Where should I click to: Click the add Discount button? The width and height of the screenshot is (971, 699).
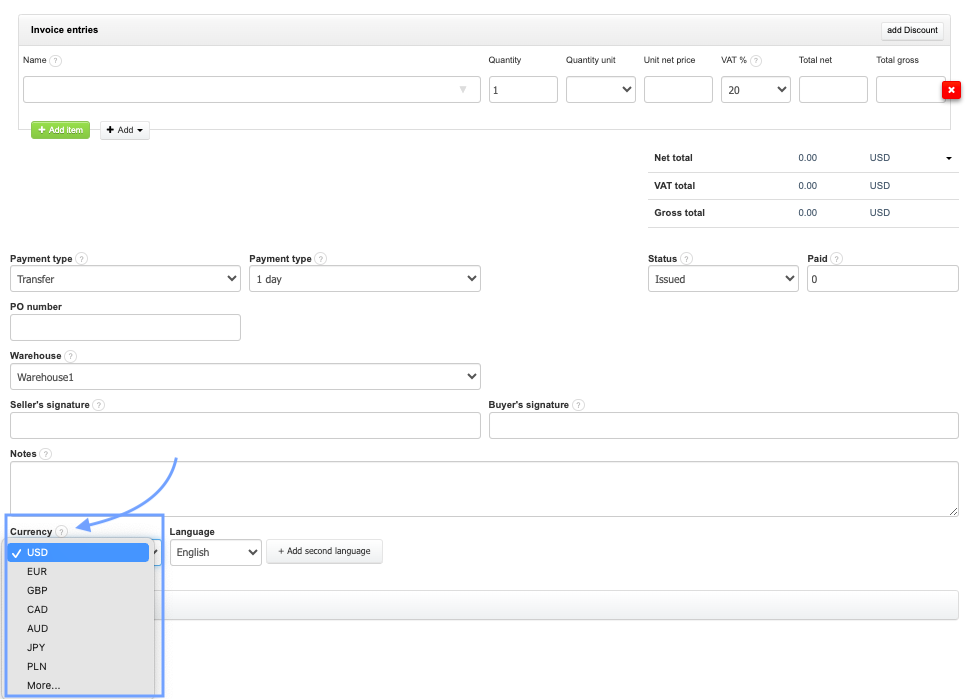point(911,30)
